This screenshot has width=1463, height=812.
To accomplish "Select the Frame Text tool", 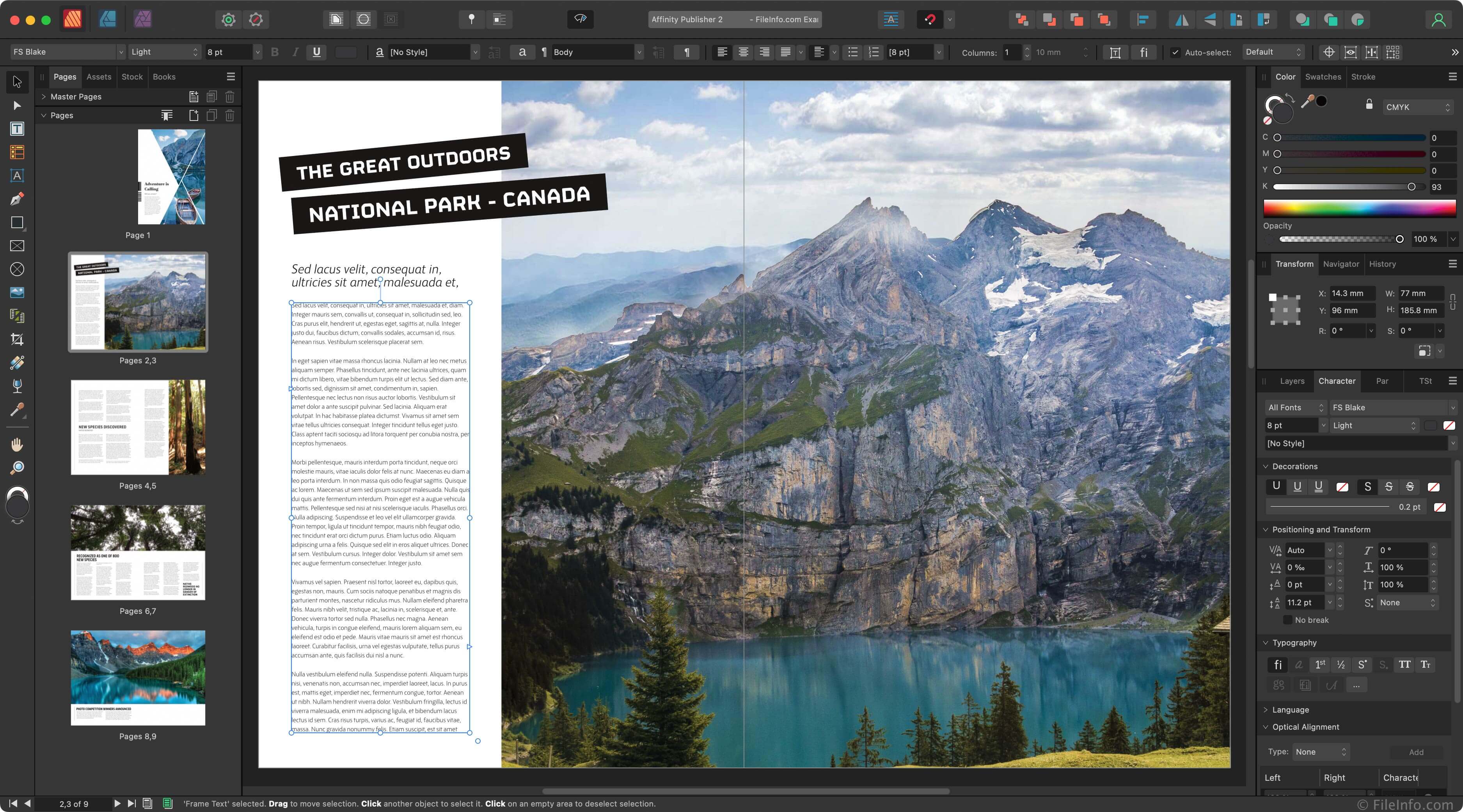I will tap(17, 129).
